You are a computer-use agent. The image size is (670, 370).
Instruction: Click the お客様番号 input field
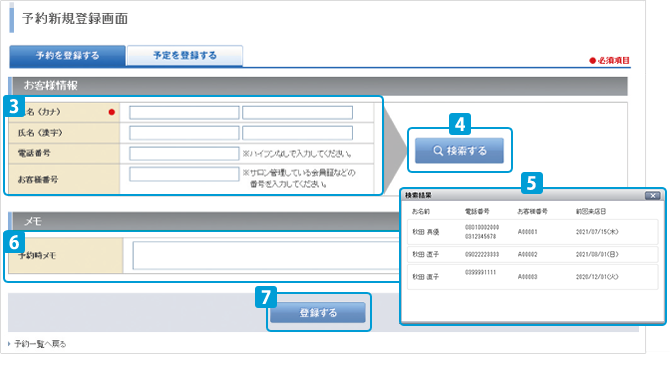click(184, 174)
